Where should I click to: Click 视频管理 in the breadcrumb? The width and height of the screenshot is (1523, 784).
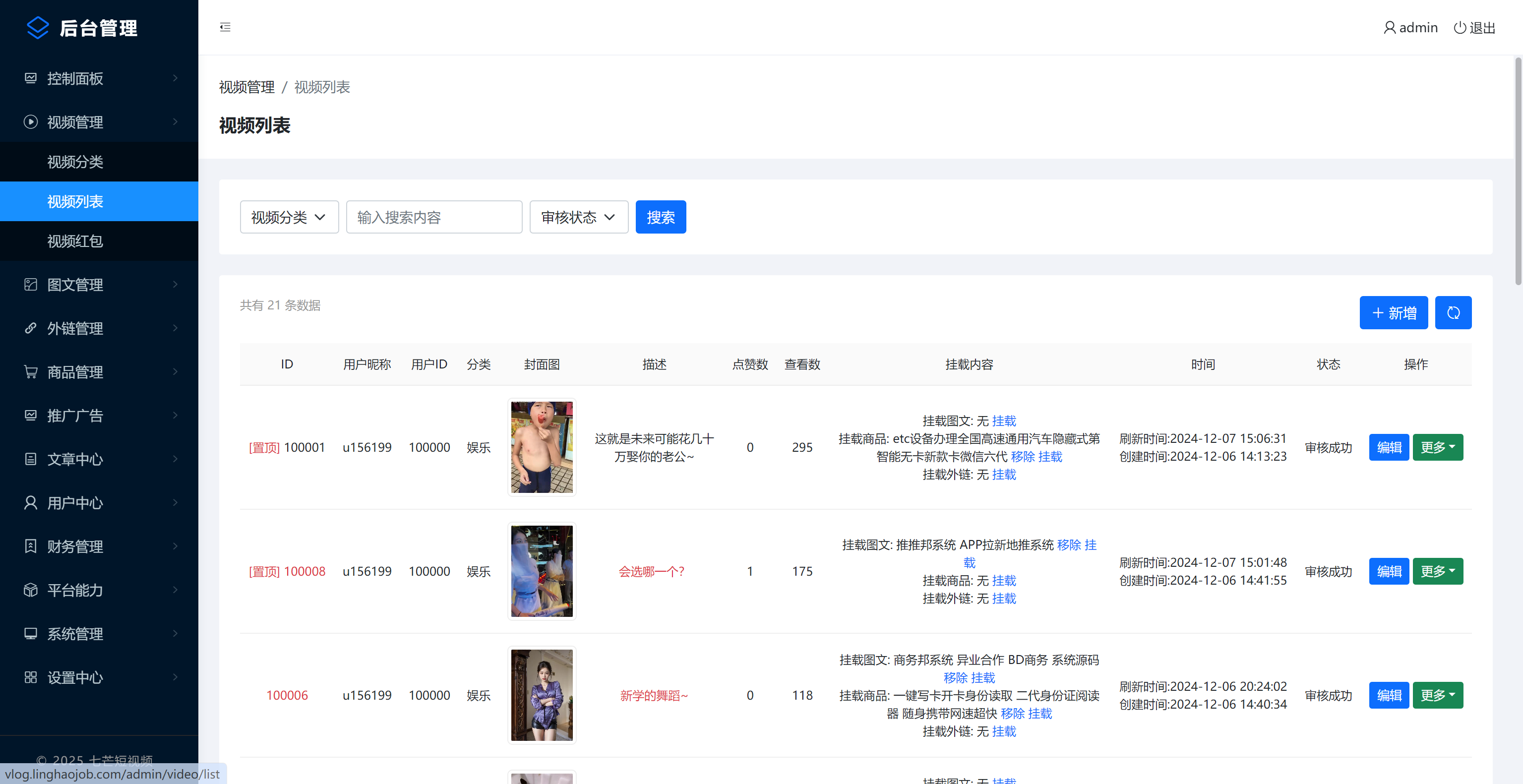(246, 87)
